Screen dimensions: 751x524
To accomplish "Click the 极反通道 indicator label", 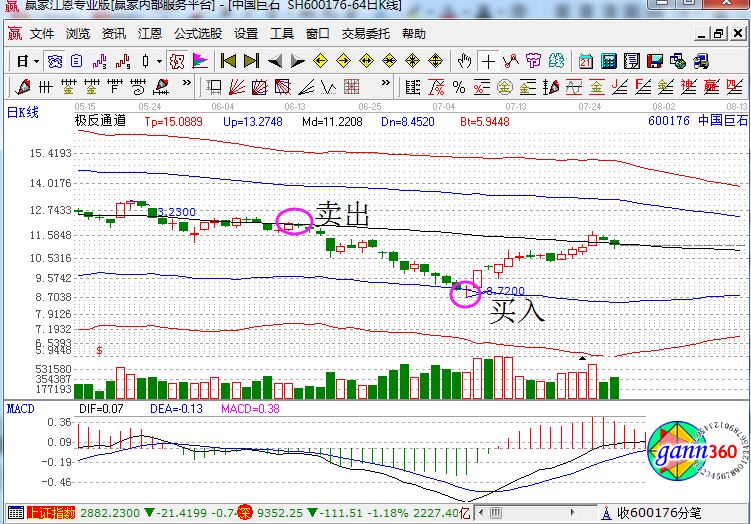I will coord(100,120).
